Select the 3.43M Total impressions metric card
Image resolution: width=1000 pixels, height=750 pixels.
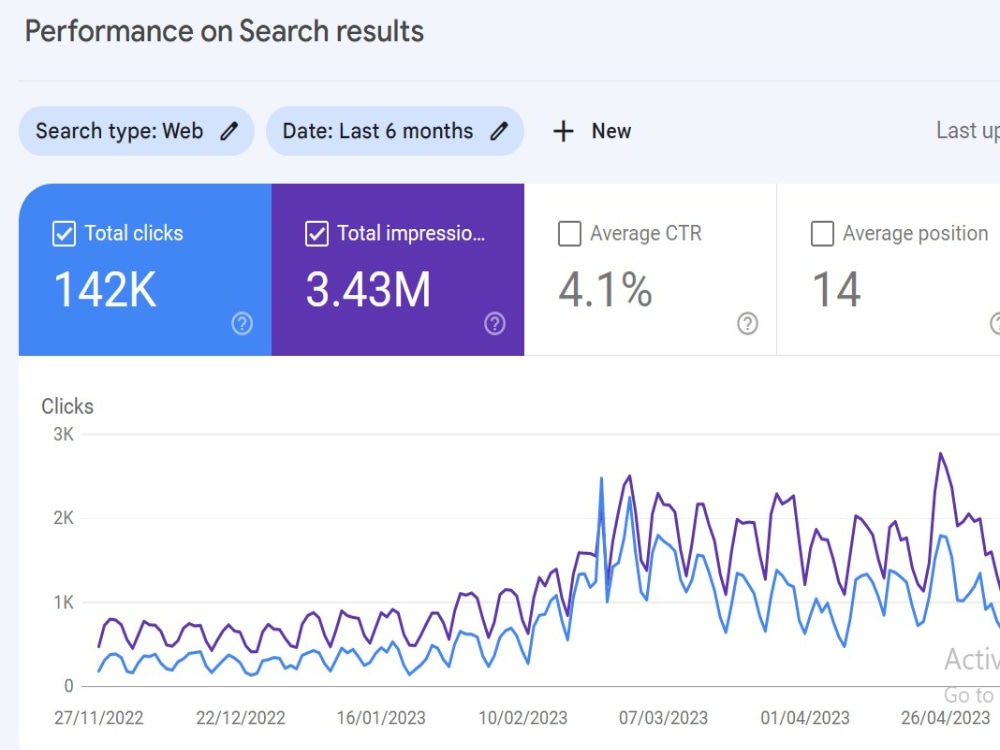398,270
